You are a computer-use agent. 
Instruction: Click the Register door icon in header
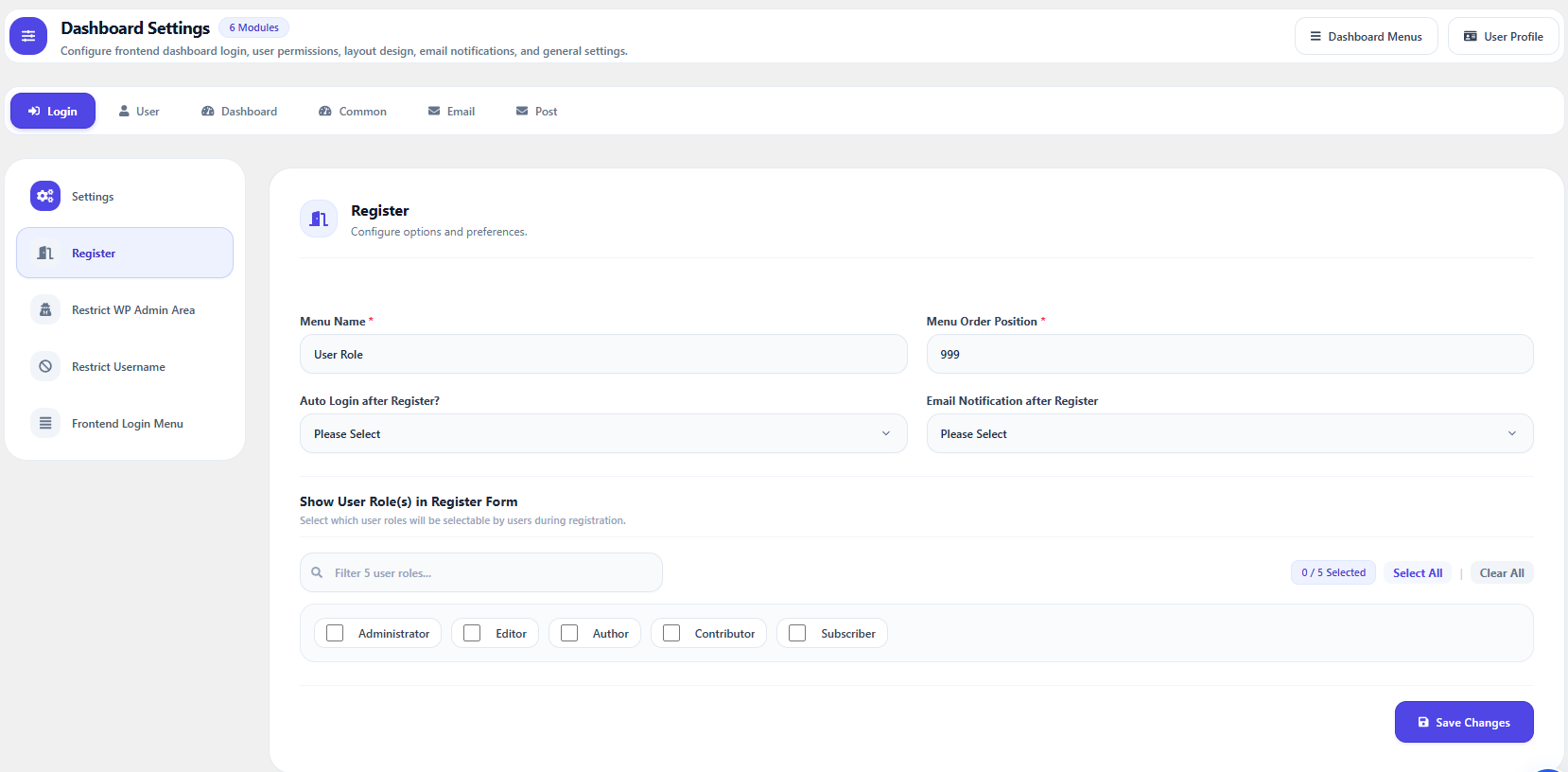[x=319, y=219]
